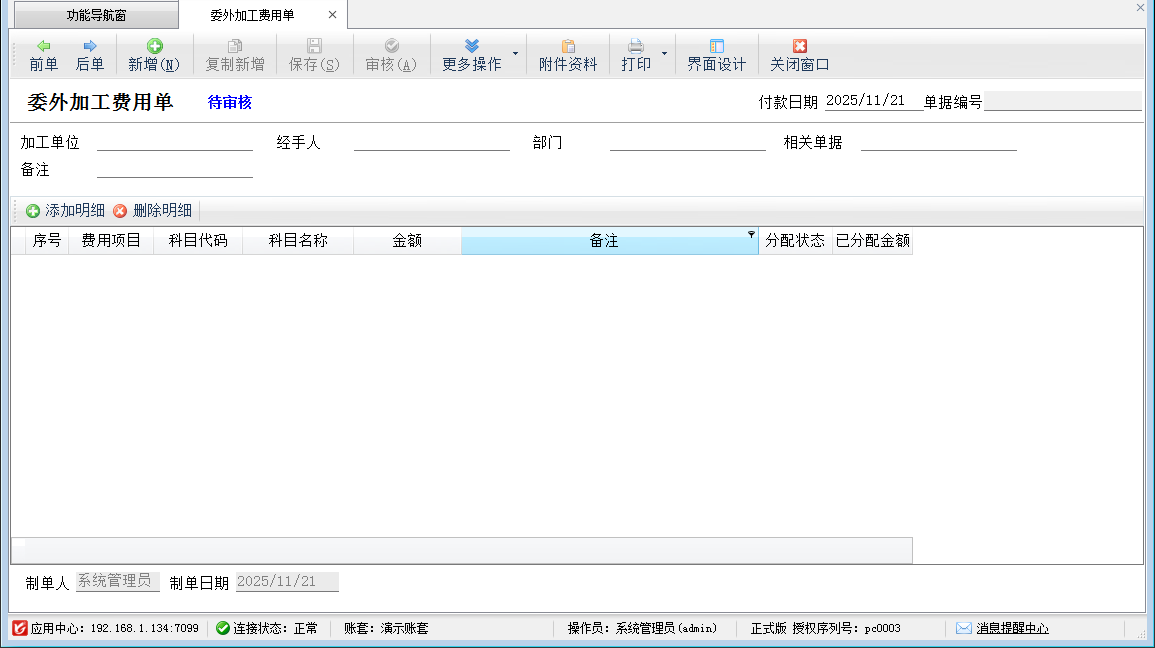Create a new record with 新增(N)
Screen dimensions: 1155x648
point(154,55)
